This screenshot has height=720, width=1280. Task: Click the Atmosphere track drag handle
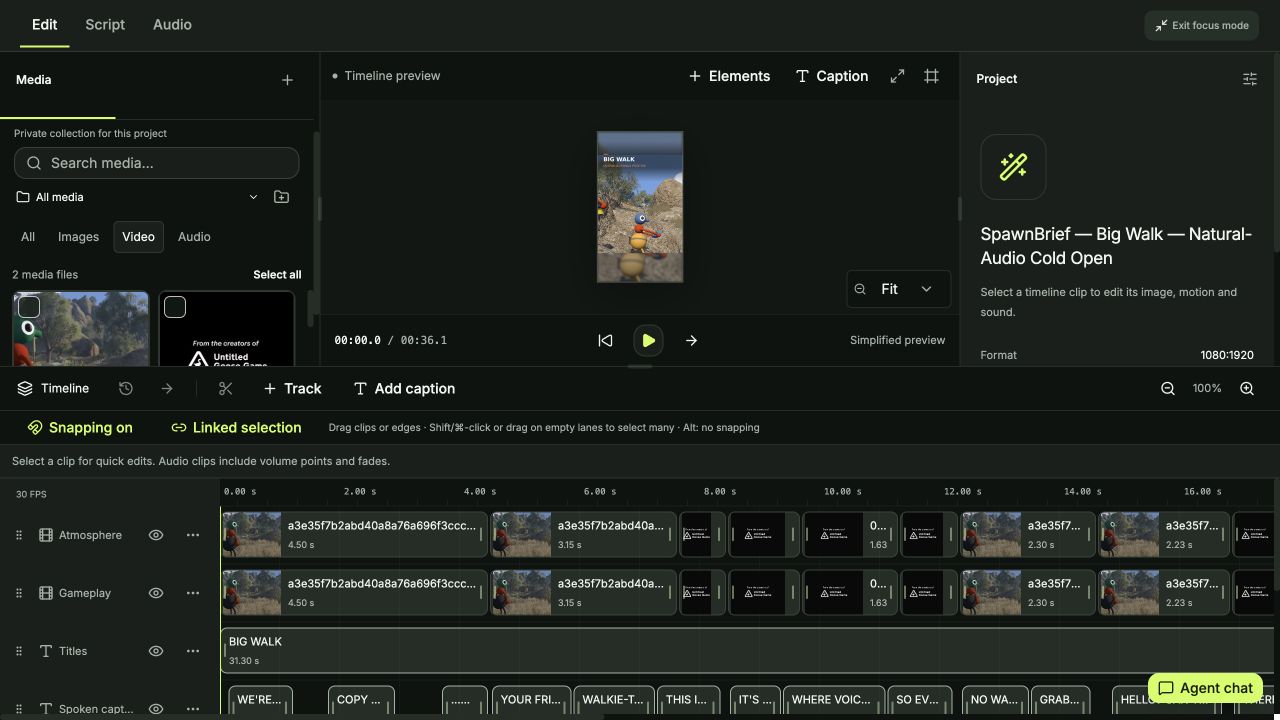tap(19, 535)
